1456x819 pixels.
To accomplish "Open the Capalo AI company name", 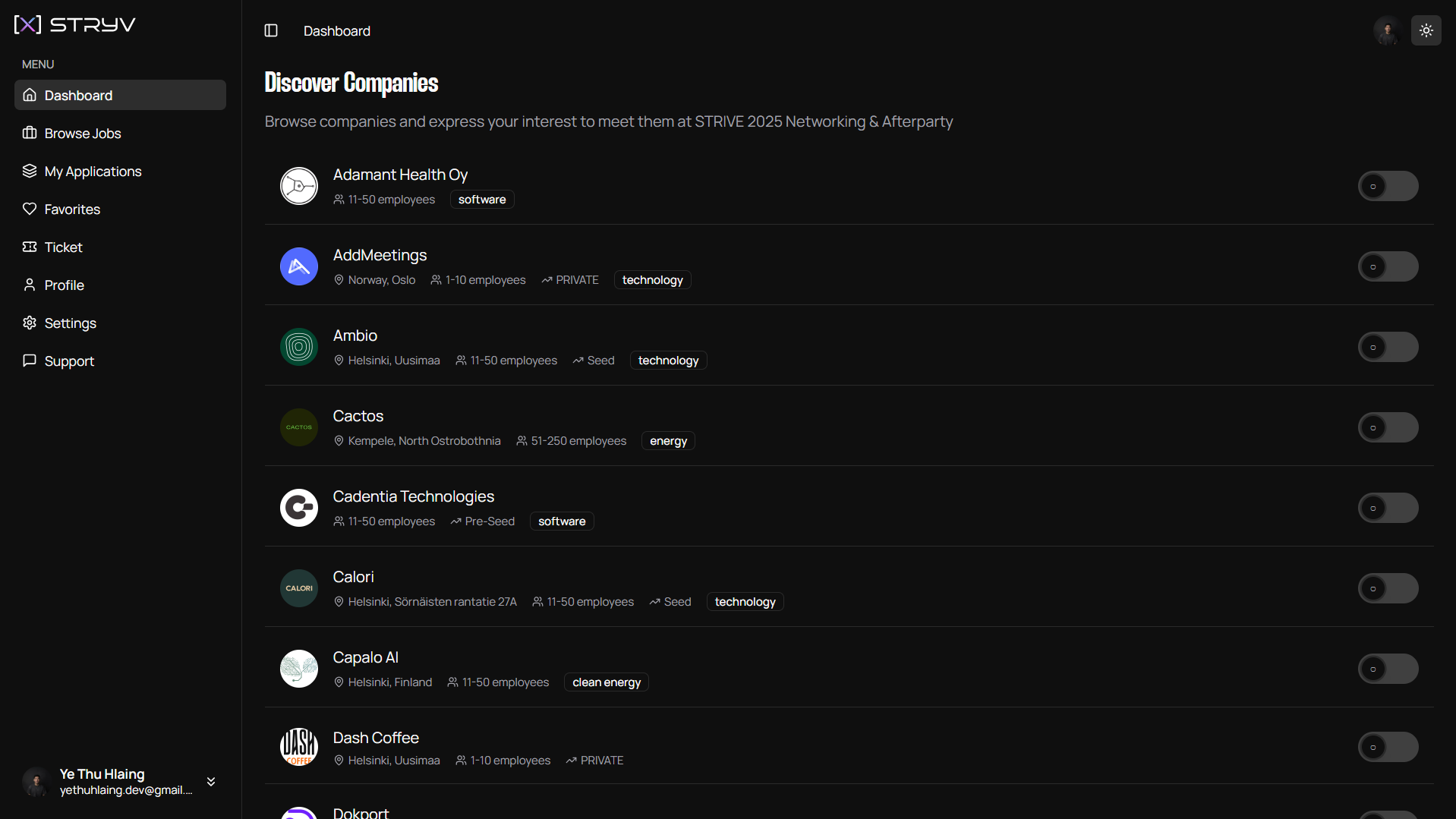I will pos(366,657).
